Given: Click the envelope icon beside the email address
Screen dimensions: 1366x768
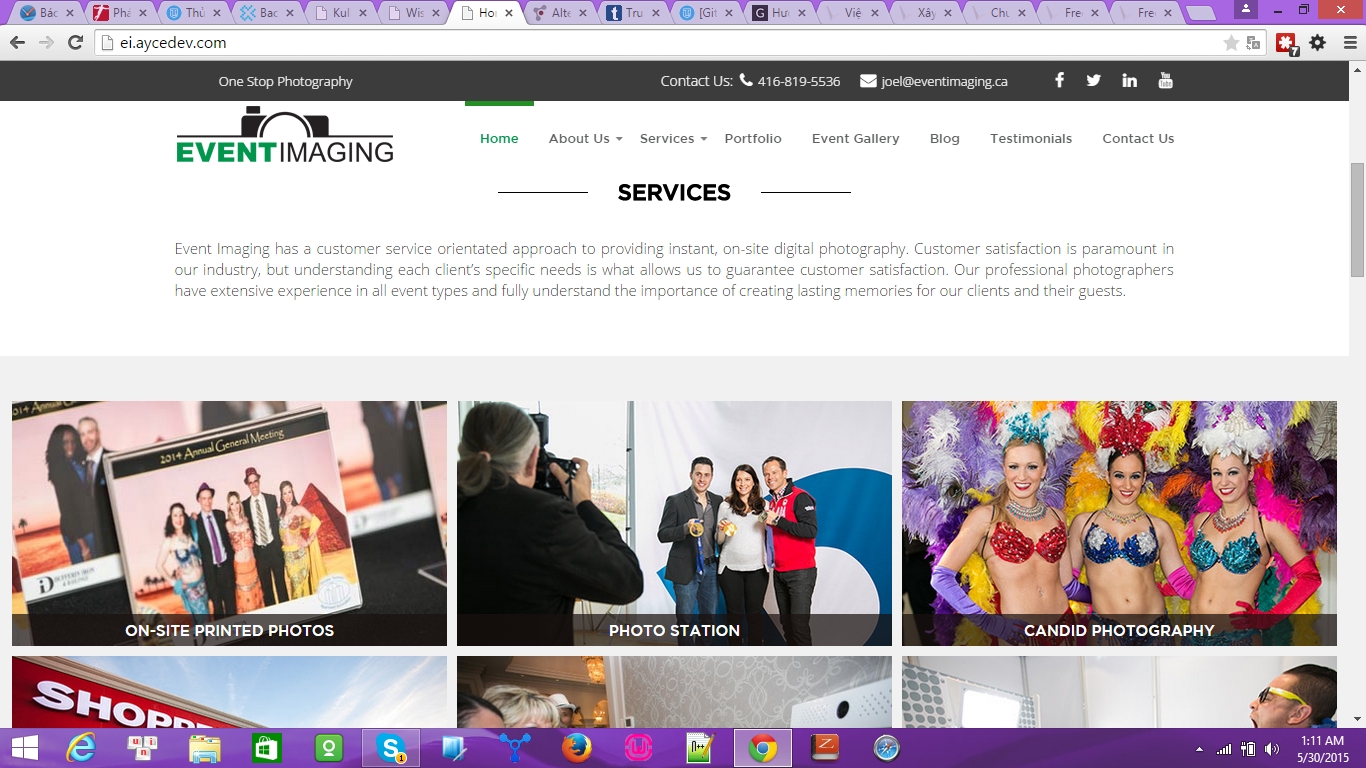Looking at the screenshot, I should (868, 80).
